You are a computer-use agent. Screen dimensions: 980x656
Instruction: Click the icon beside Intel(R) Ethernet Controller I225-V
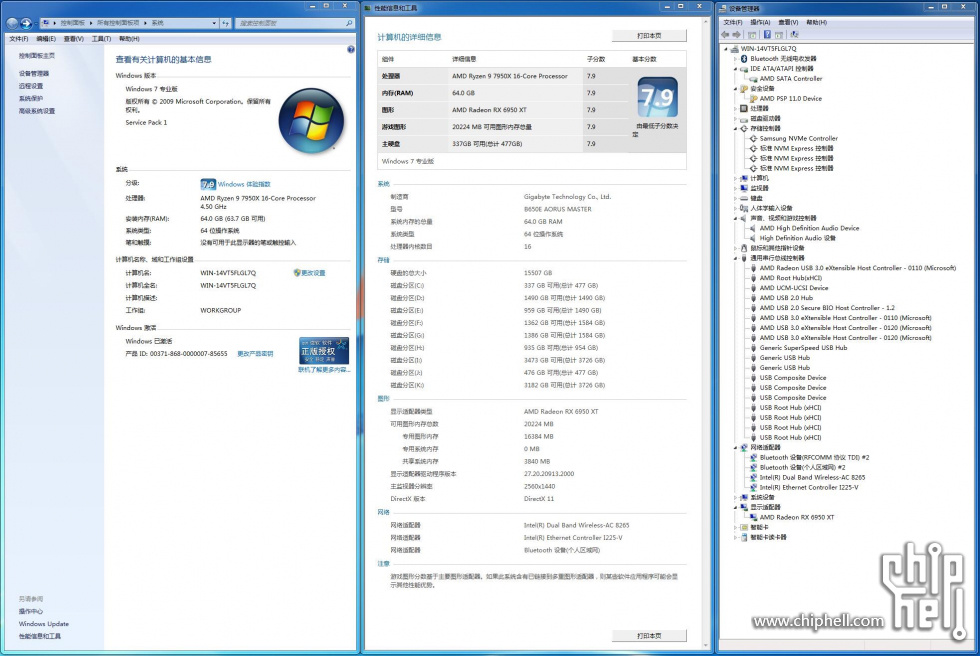point(753,488)
